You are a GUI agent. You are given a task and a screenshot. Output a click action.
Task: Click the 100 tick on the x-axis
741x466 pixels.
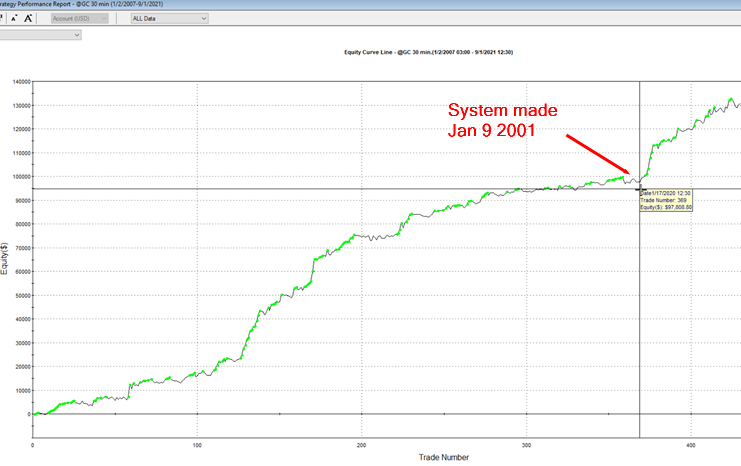[197, 444]
